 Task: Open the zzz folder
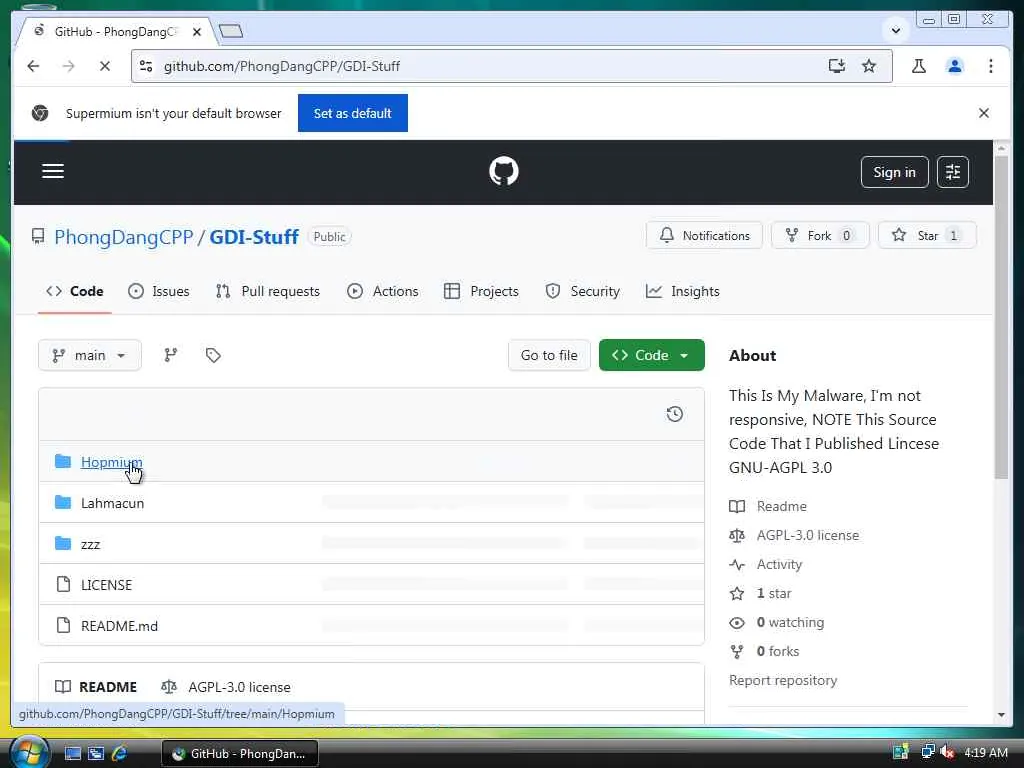click(90, 544)
